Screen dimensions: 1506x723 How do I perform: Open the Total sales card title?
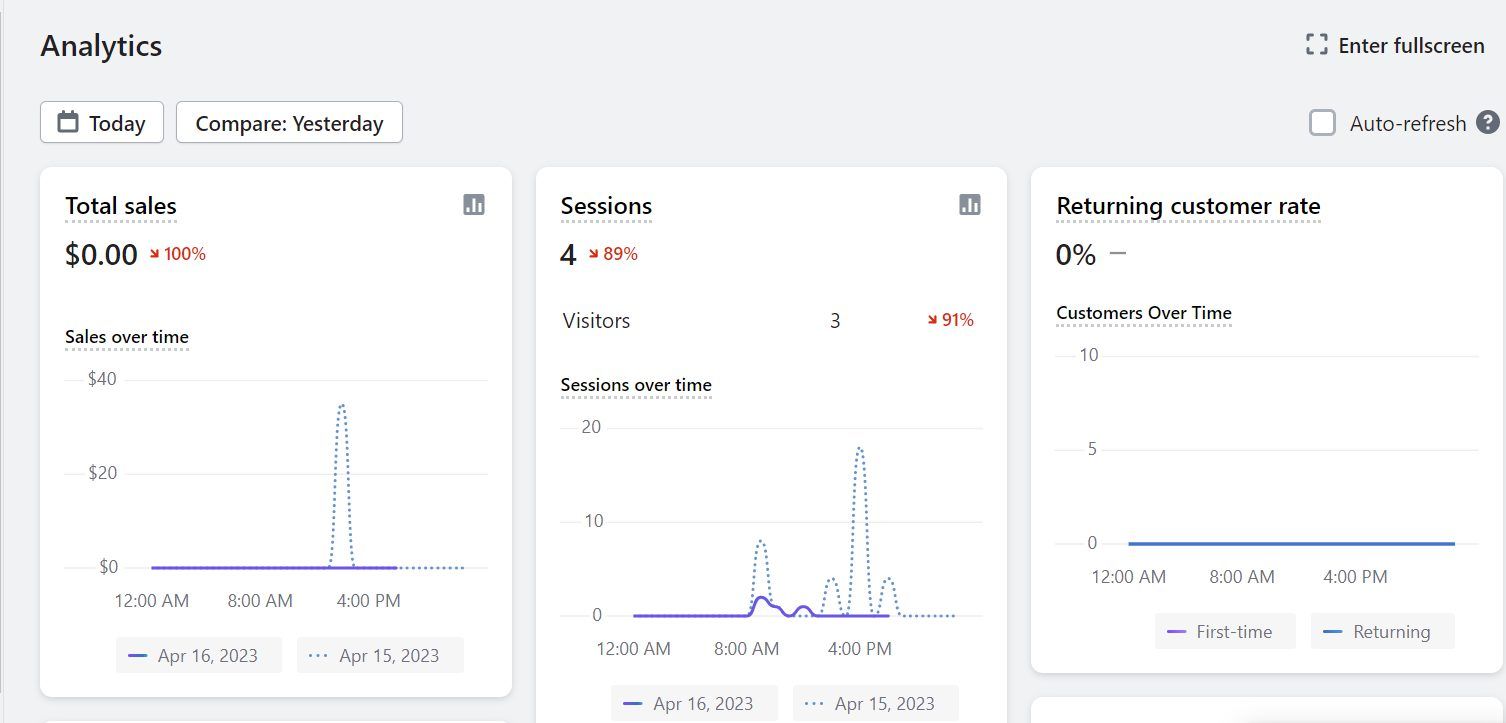(121, 206)
